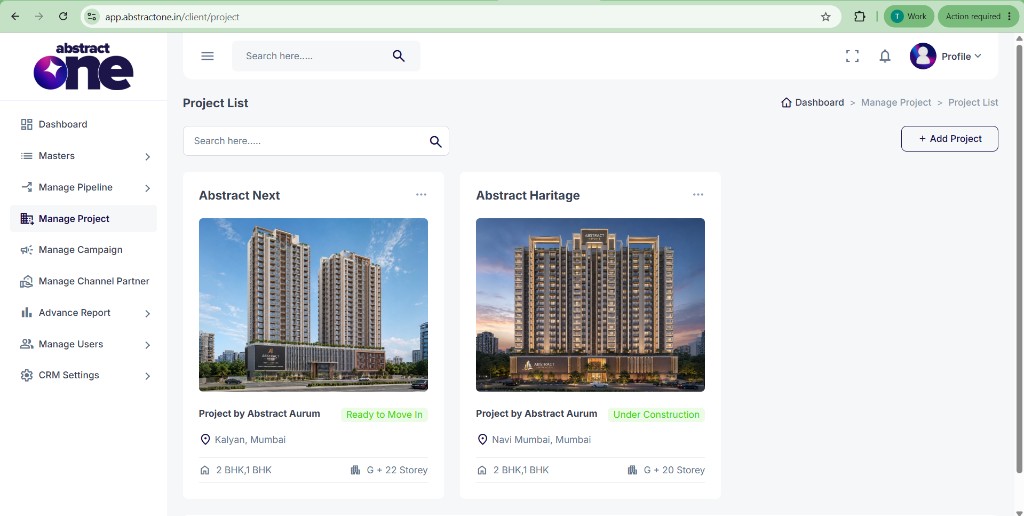The height and width of the screenshot is (516, 1024).
Task: Click the Under Construction badge
Action: tap(656, 415)
